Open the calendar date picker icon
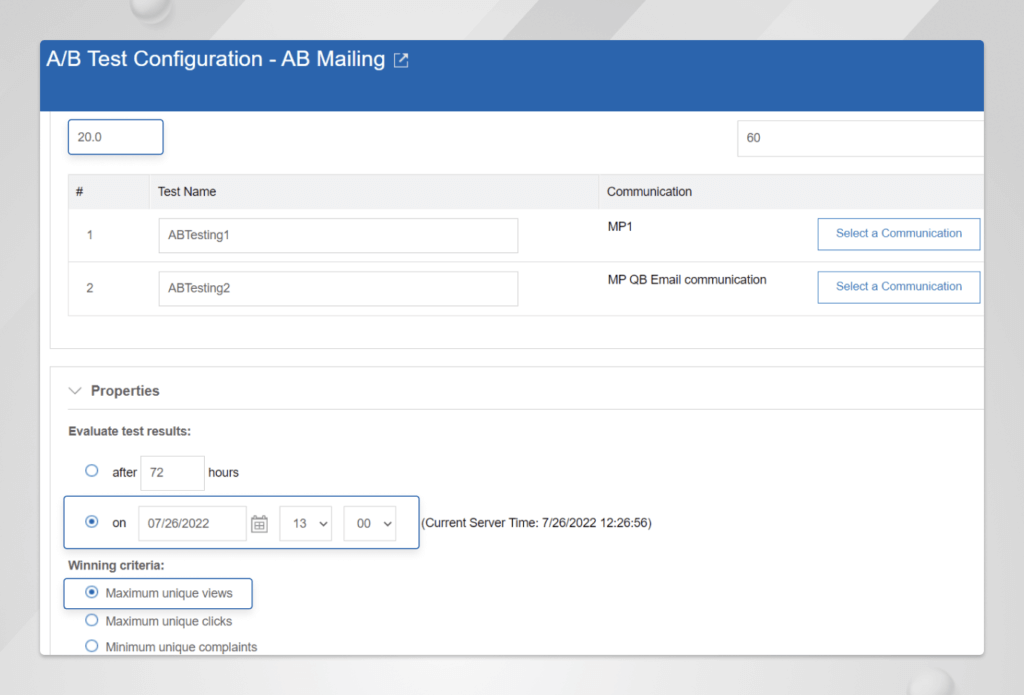The height and width of the screenshot is (695, 1024). pos(259,523)
